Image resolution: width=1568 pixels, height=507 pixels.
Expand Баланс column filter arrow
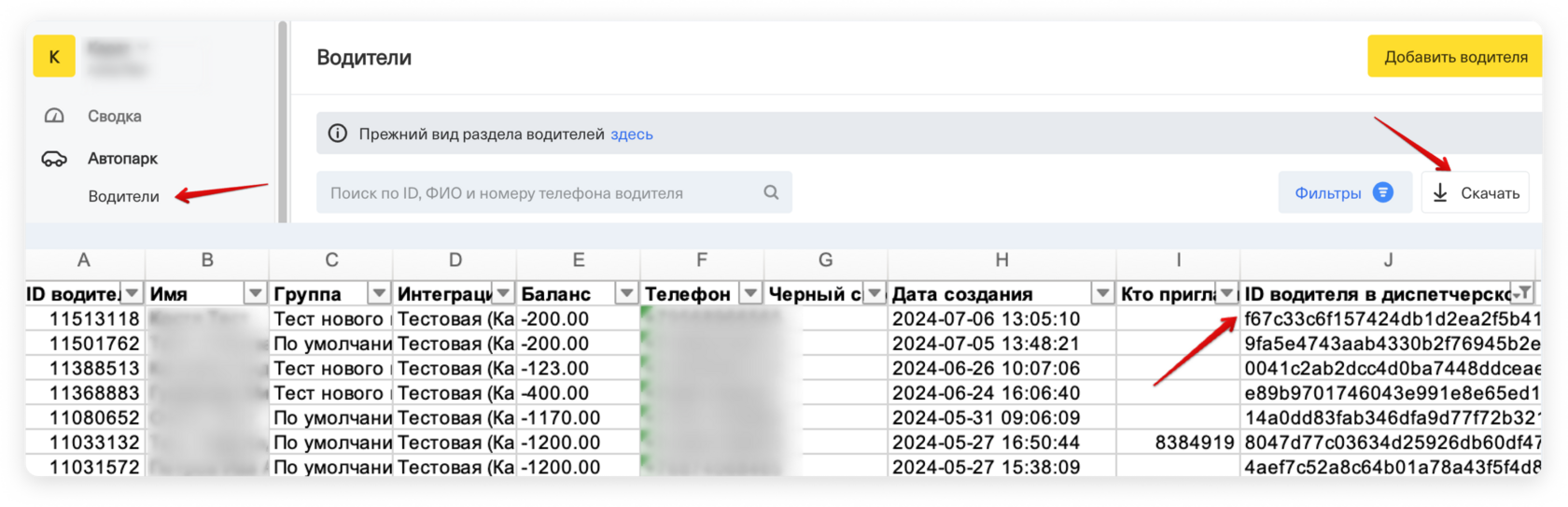[x=626, y=294]
